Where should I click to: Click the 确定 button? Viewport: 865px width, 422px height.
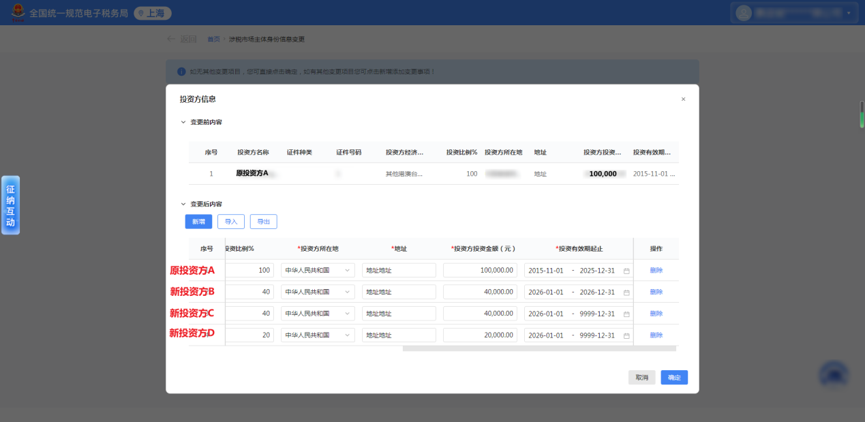pyautogui.click(x=674, y=377)
